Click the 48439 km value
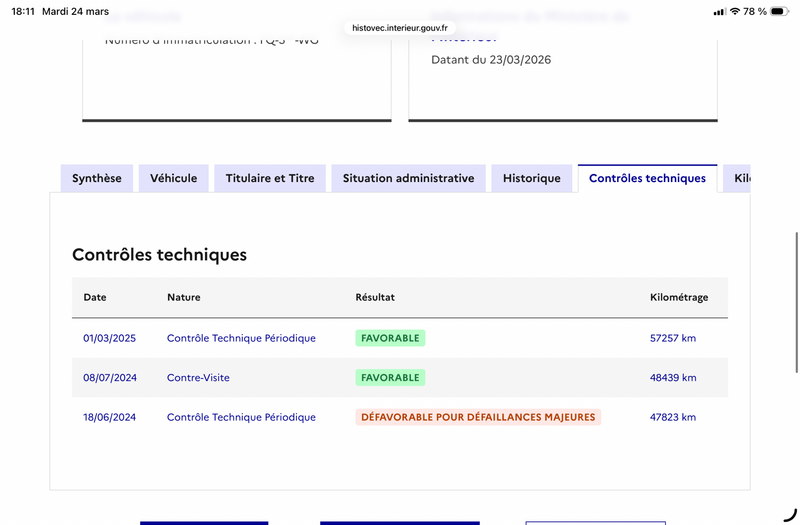 [673, 378]
